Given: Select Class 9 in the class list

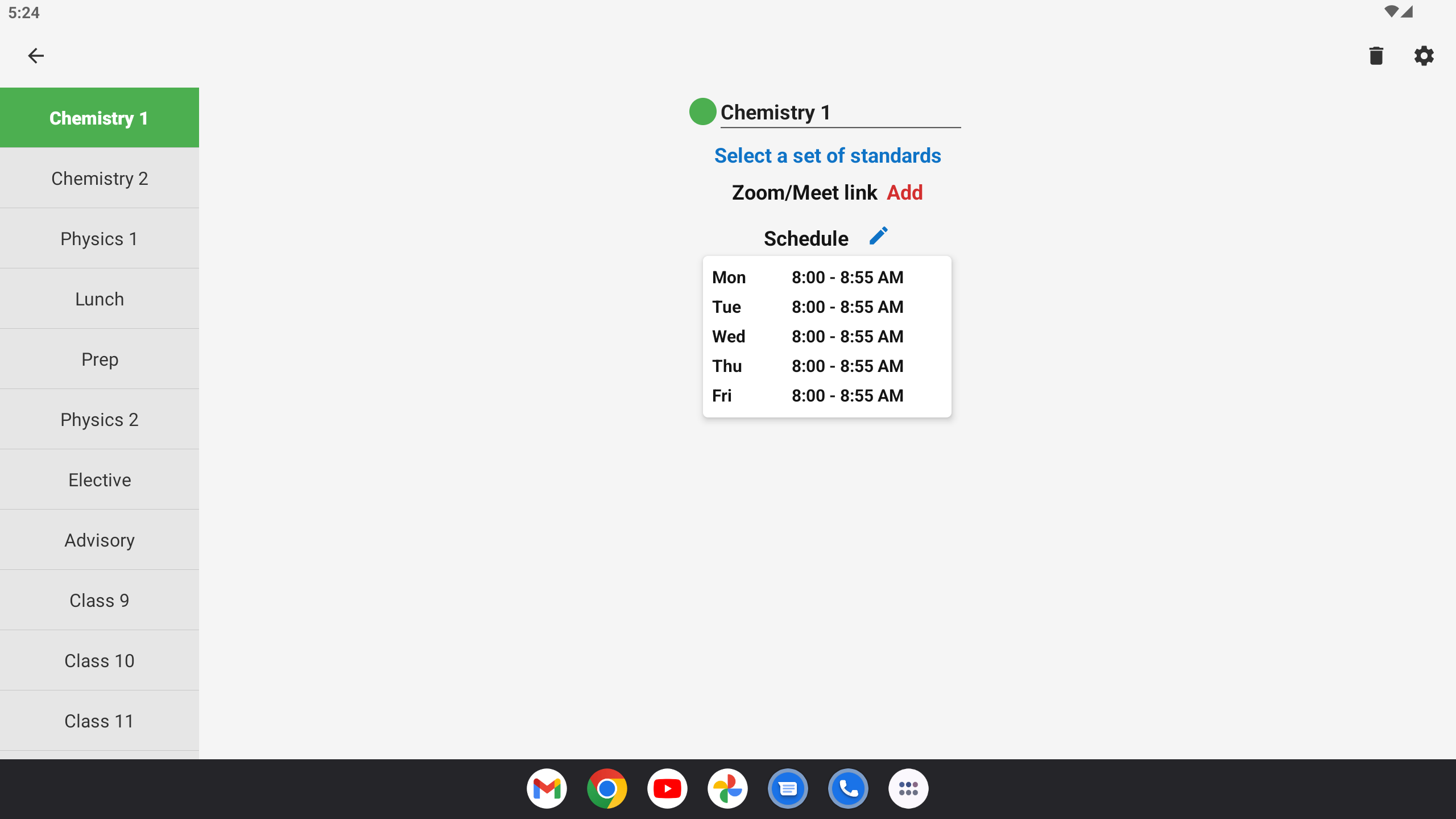Looking at the screenshot, I should [x=100, y=600].
